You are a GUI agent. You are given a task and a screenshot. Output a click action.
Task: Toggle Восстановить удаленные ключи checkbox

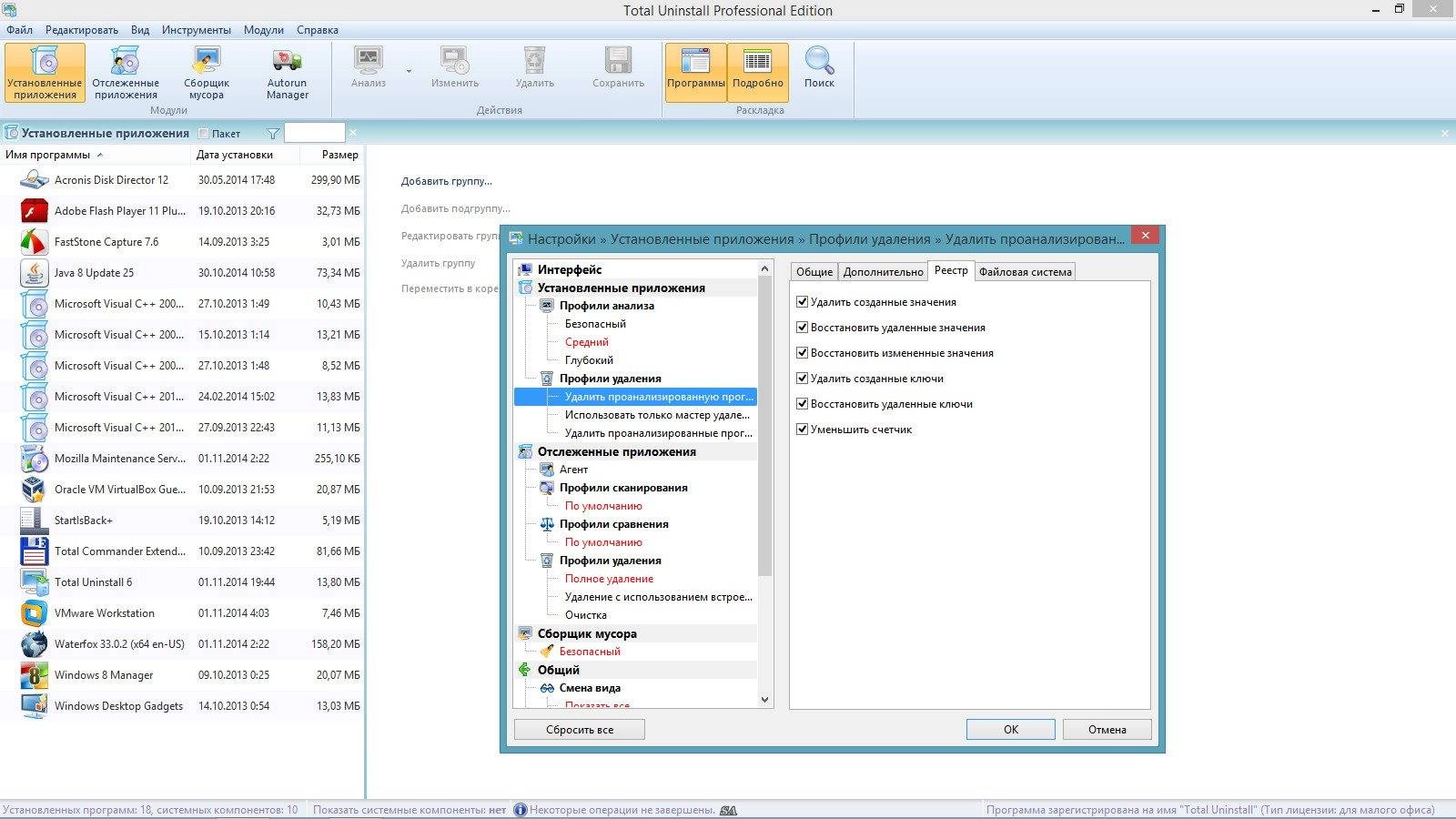pos(802,404)
